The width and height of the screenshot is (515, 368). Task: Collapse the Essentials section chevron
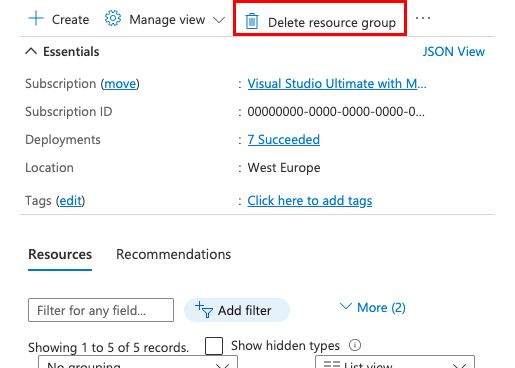pos(31,51)
